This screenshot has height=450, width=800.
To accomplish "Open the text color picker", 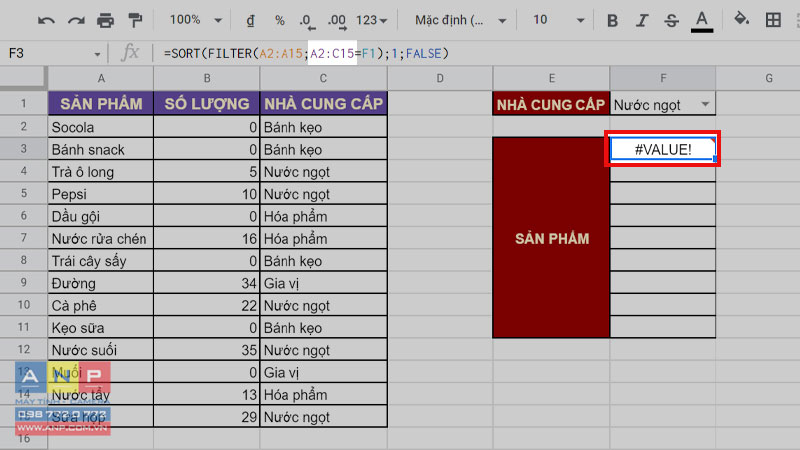I will (x=702, y=21).
